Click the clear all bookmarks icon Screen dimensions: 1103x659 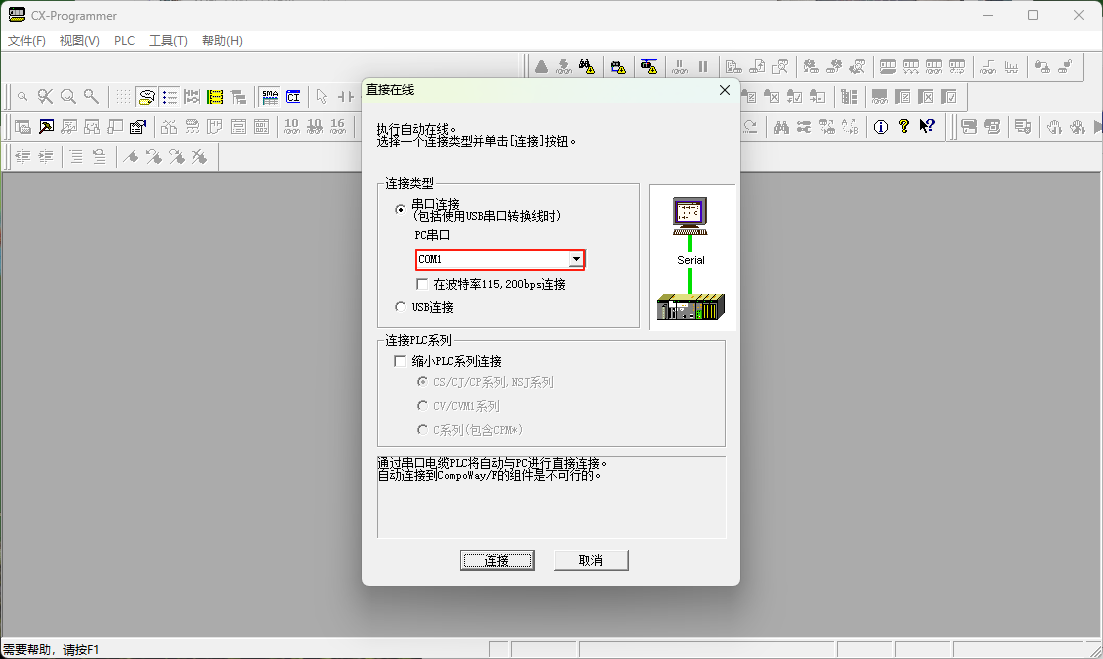click(200, 156)
